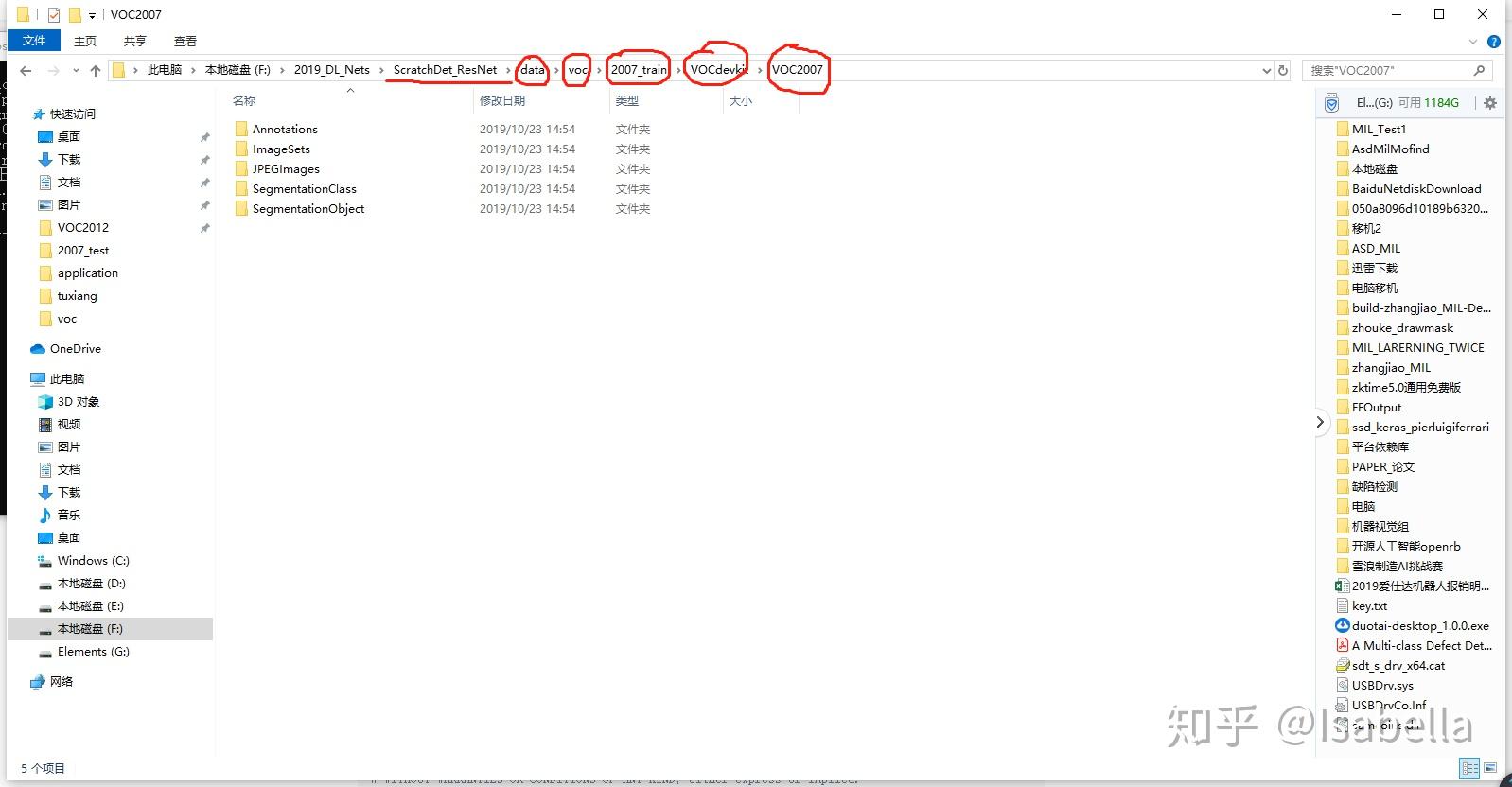The height and width of the screenshot is (787, 1512).
Task: Navigate to 2007_train in the address bar
Action: (639, 70)
